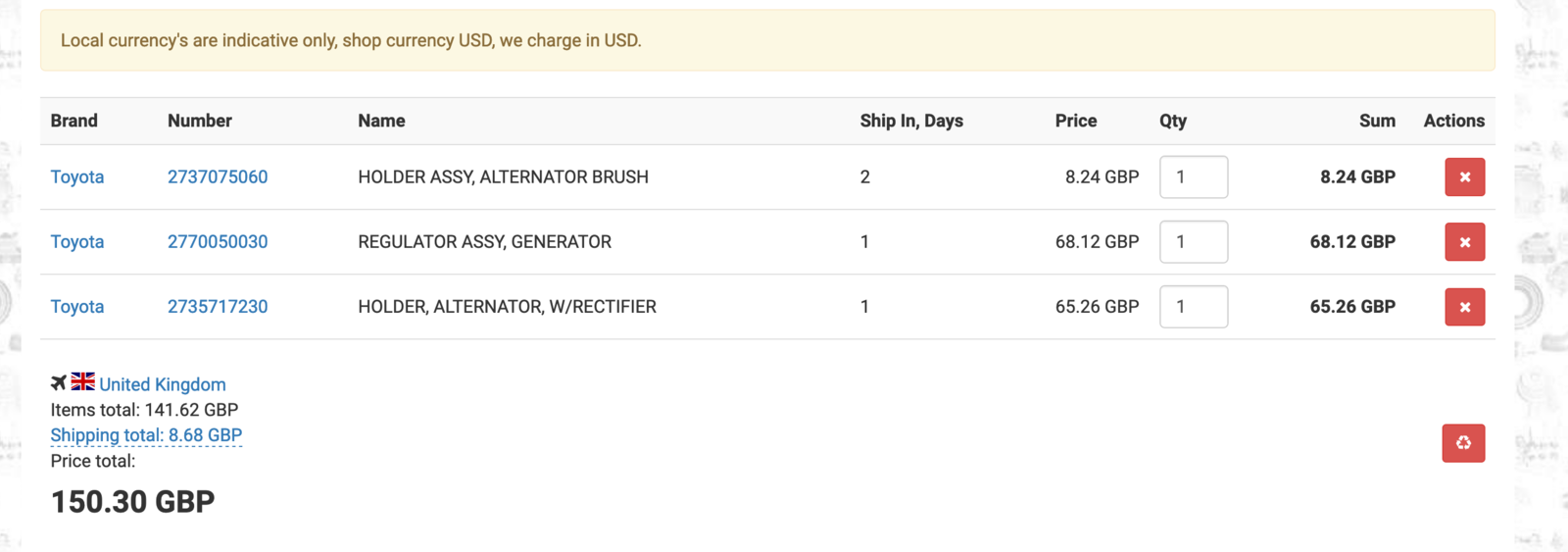This screenshot has height=552, width=1568.
Task: Focus quantity field for the brush holder
Action: click(x=1194, y=177)
